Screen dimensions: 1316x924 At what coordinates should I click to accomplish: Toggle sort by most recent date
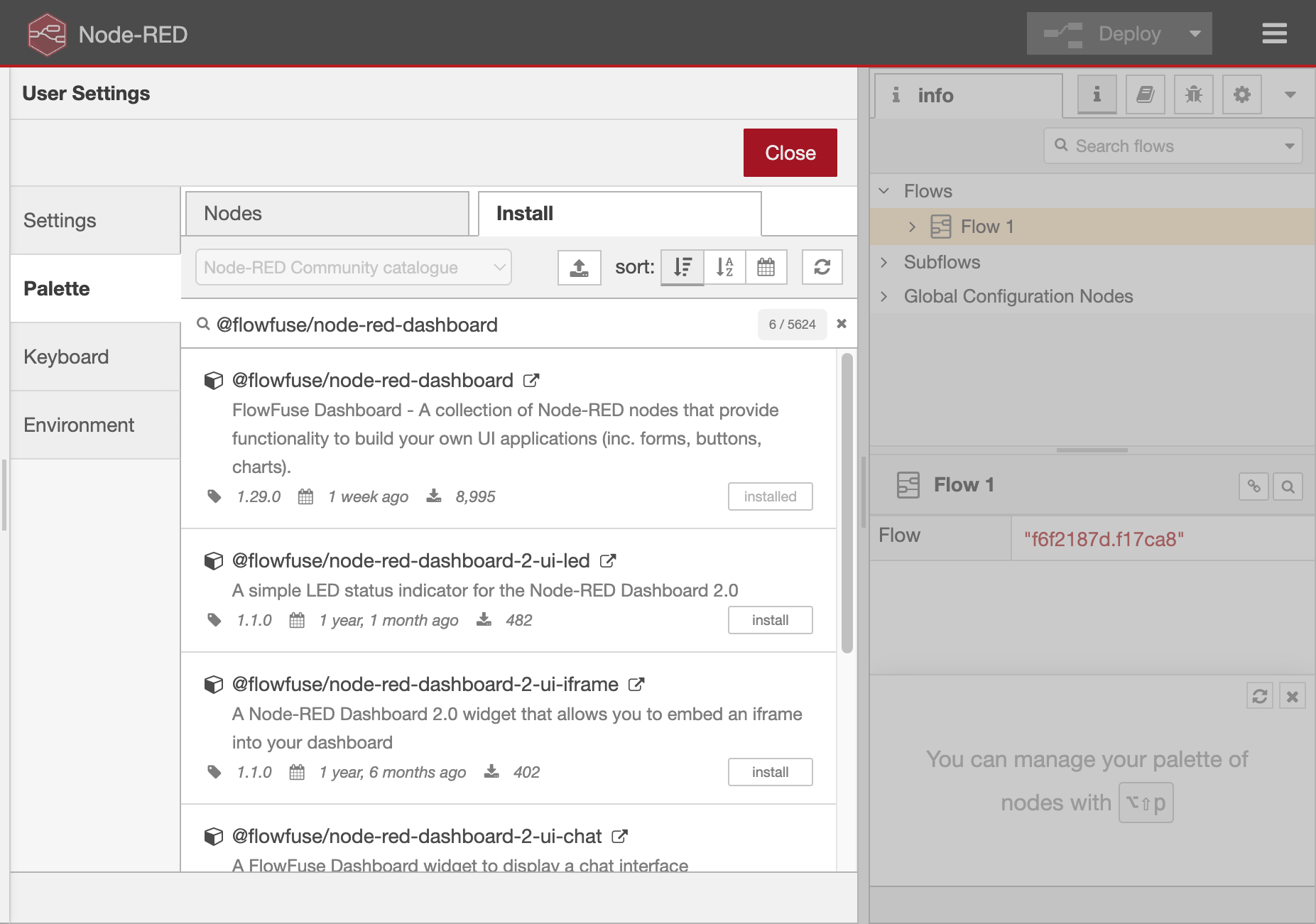766,268
